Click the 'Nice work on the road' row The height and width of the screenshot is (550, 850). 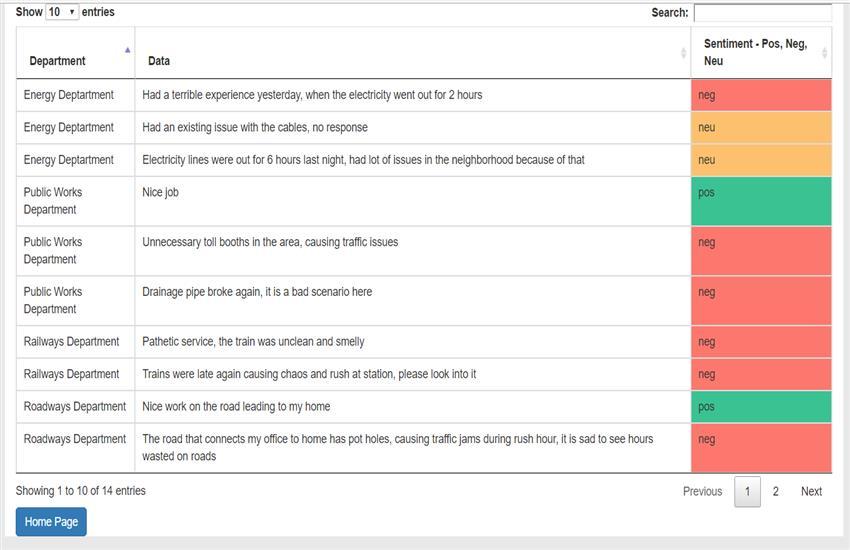click(x=236, y=407)
